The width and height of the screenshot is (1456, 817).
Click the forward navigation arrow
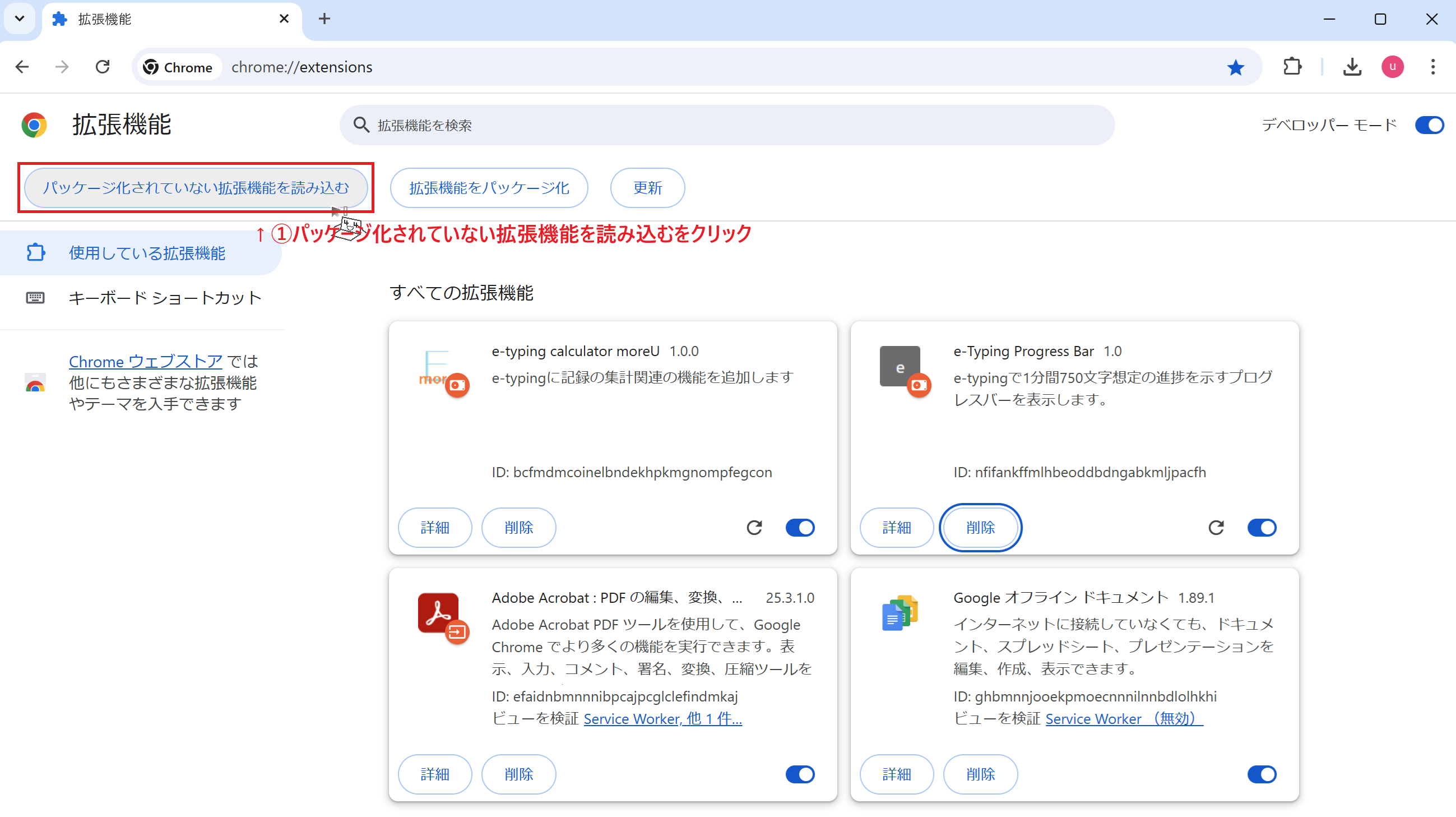pyautogui.click(x=62, y=67)
